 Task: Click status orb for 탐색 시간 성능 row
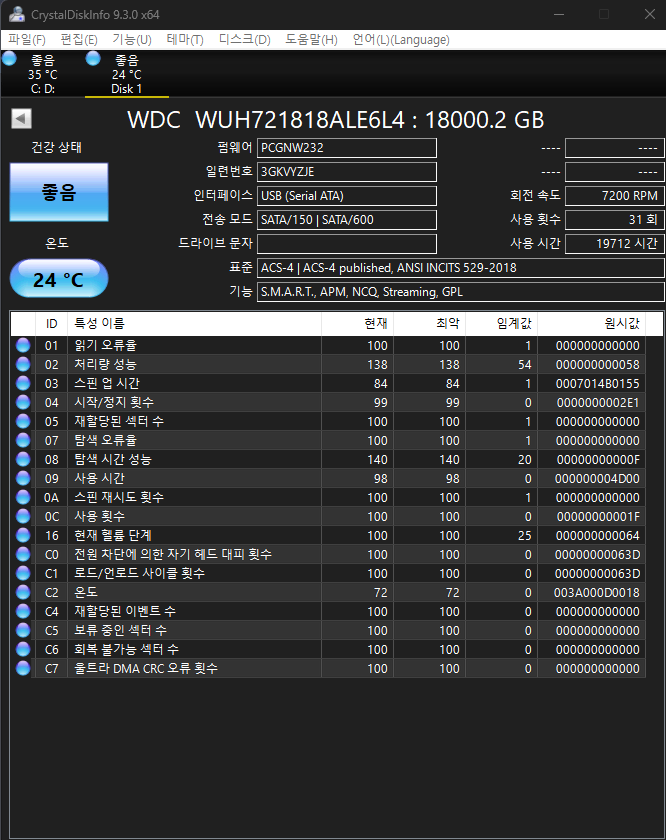point(23,460)
